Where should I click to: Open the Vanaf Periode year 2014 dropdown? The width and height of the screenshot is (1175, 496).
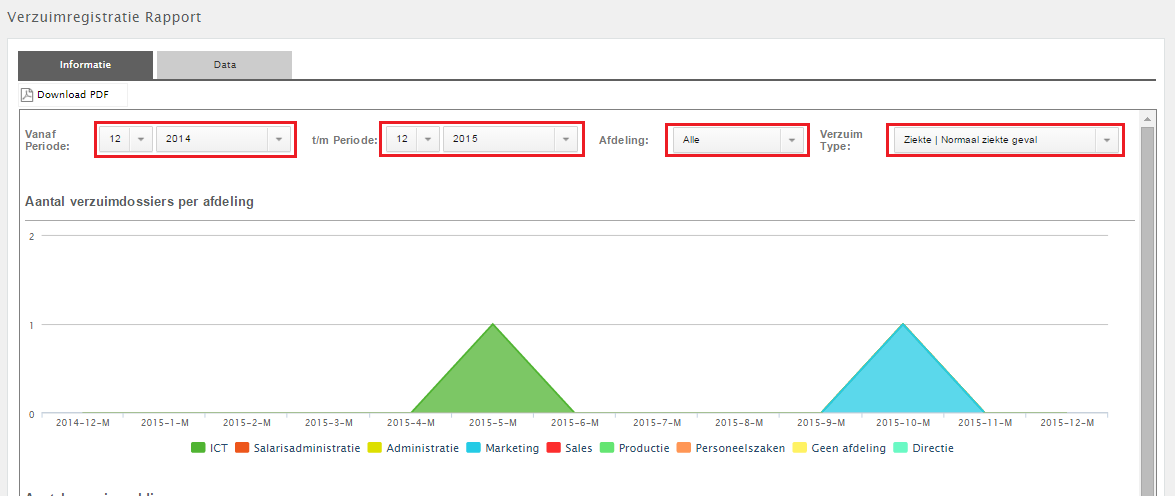pyautogui.click(x=222, y=139)
